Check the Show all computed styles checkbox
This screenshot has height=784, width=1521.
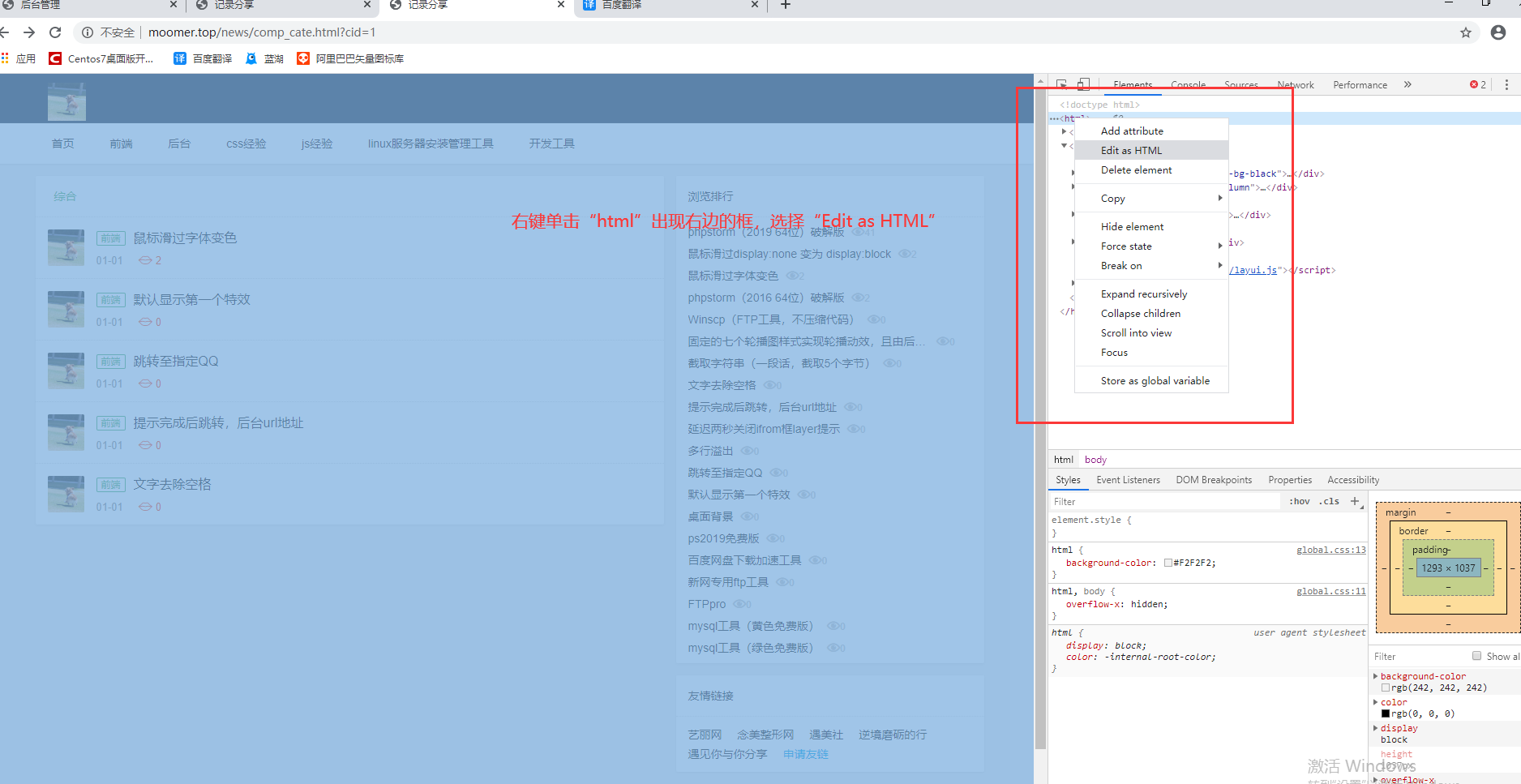1477,656
